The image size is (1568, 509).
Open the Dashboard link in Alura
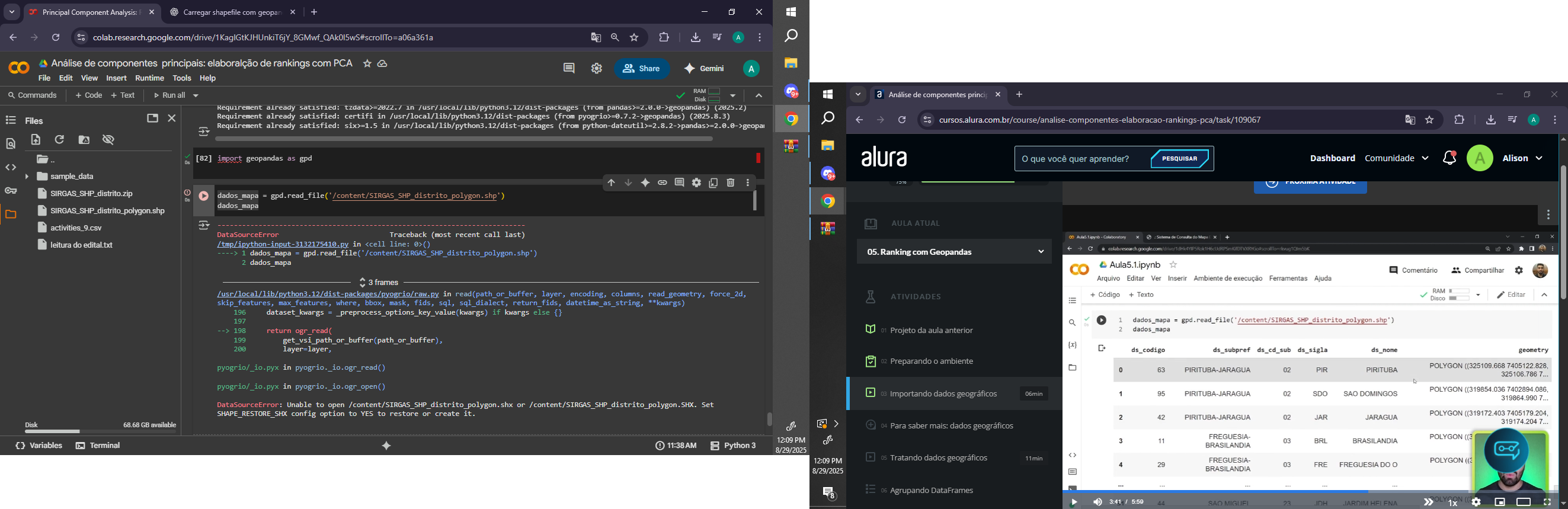1332,158
